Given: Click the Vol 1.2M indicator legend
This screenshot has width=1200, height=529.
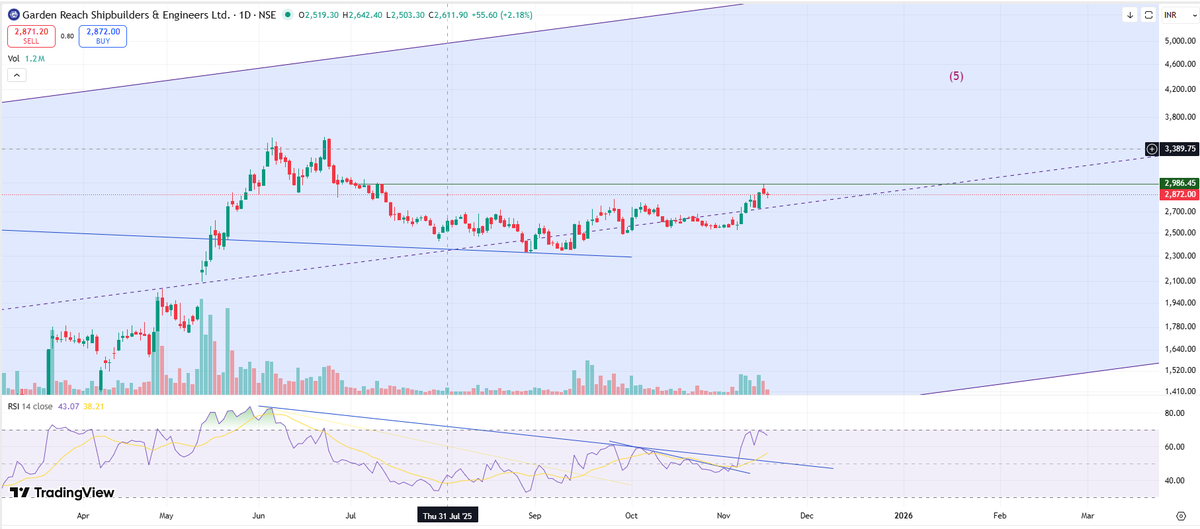Looking at the screenshot, I should pos(28,59).
